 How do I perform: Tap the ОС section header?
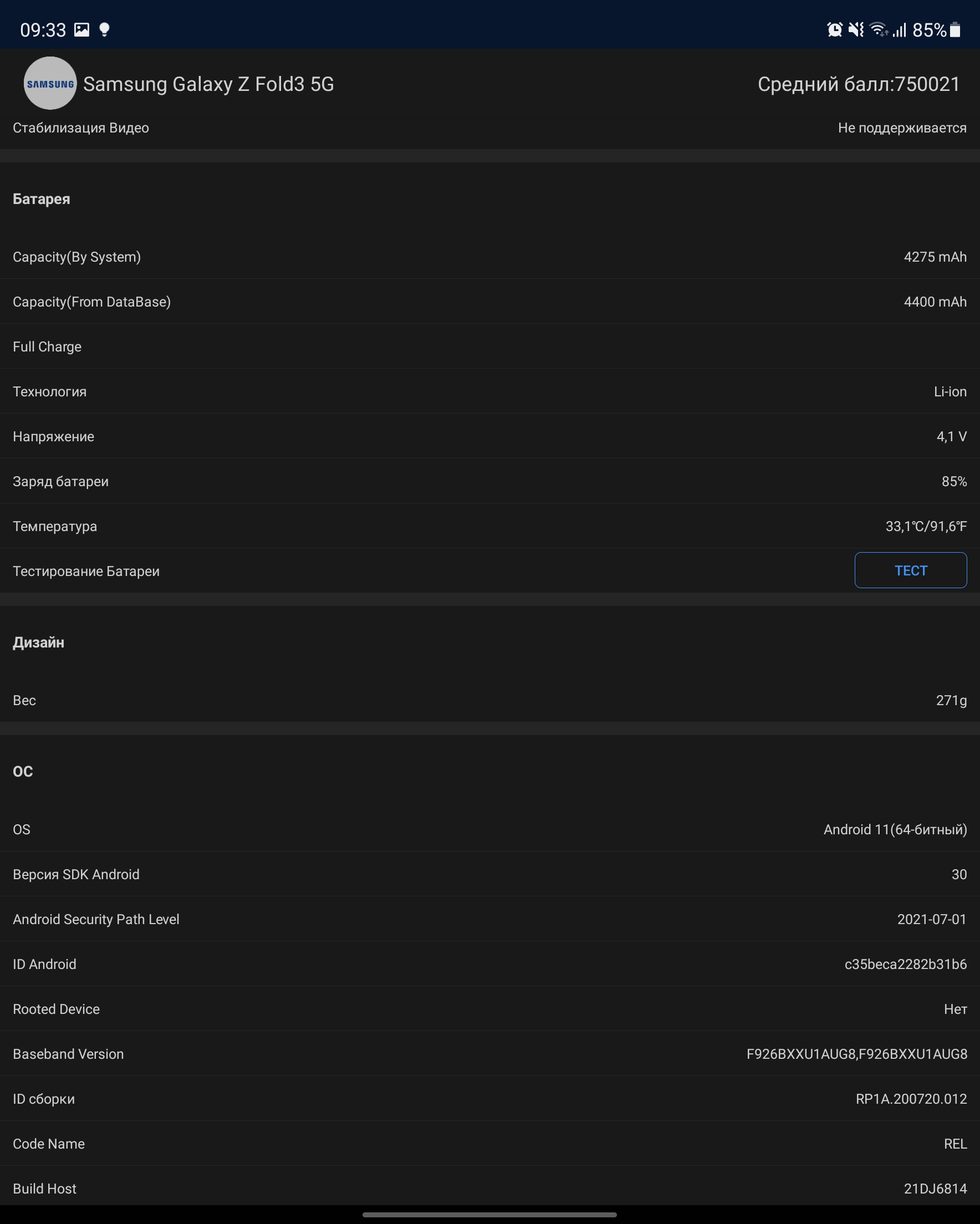point(23,772)
